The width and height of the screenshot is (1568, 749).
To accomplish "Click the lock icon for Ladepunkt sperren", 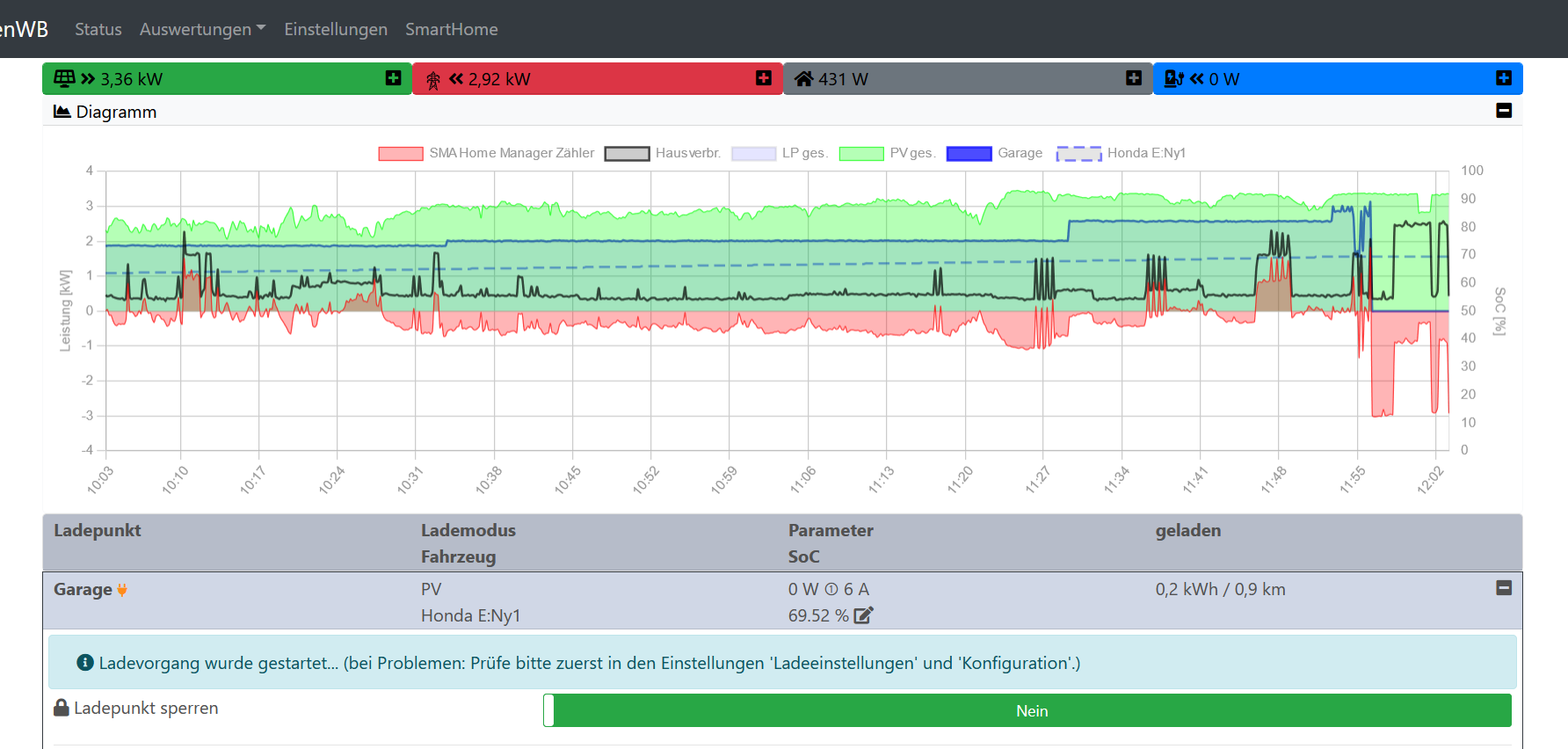I will pyautogui.click(x=62, y=708).
